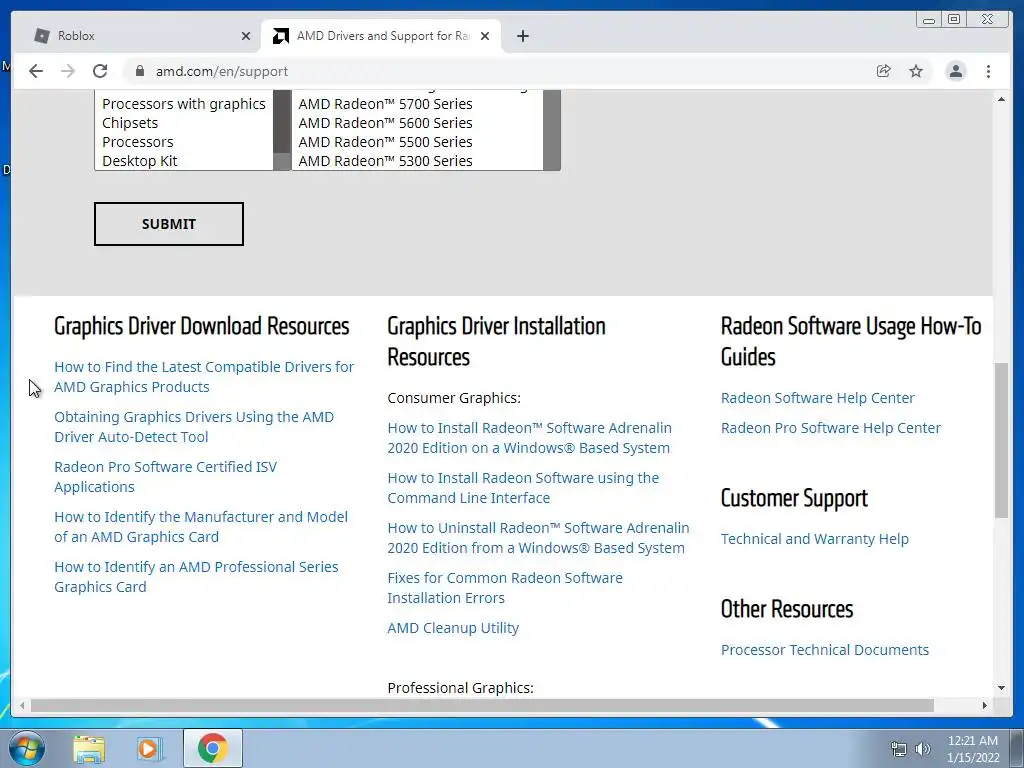Launch Windows Media Player from taskbar

[150, 748]
